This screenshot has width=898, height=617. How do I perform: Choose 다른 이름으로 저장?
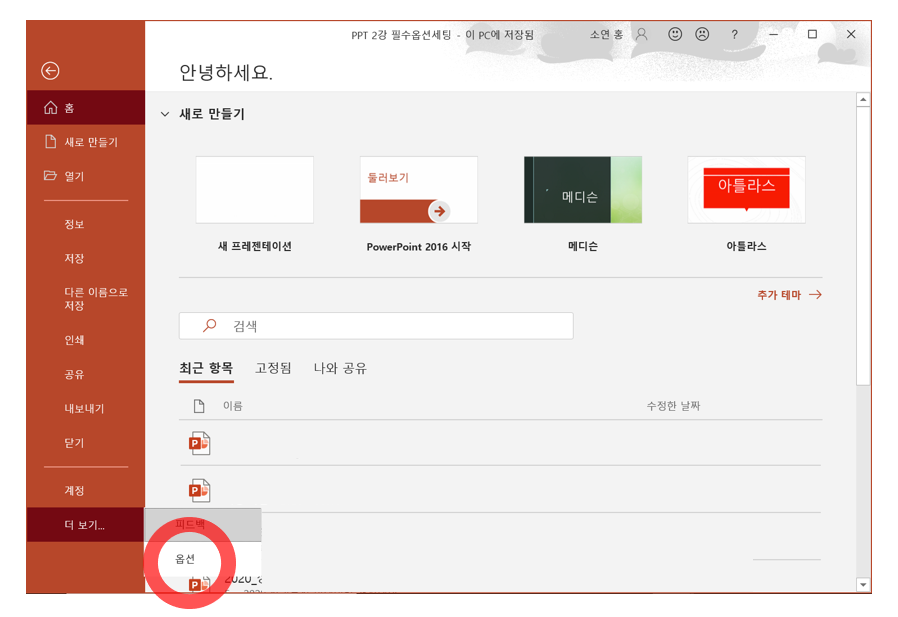point(85,298)
